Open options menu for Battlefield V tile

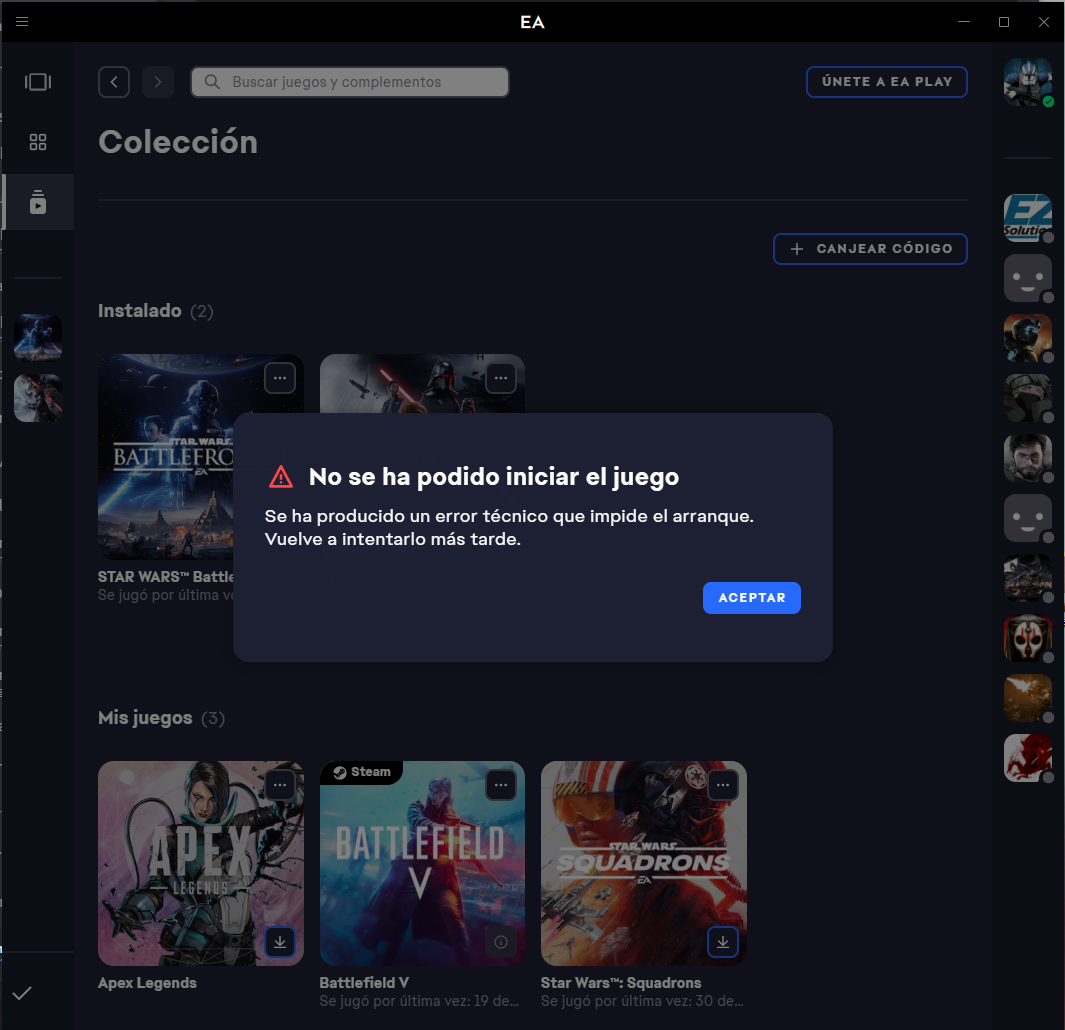tap(501, 785)
